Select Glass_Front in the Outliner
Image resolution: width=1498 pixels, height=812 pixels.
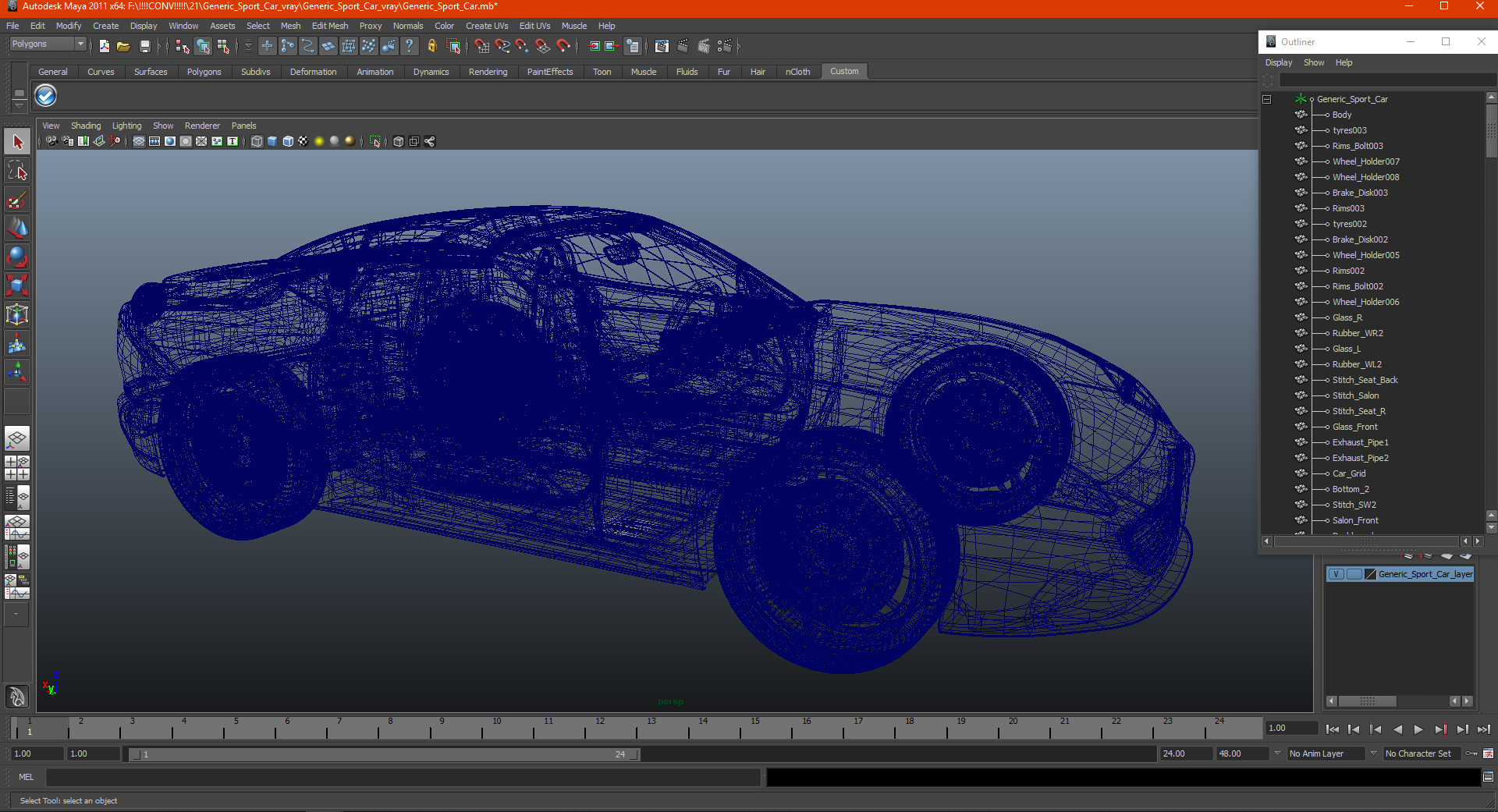pyautogui.click(x=1354, y=427)
